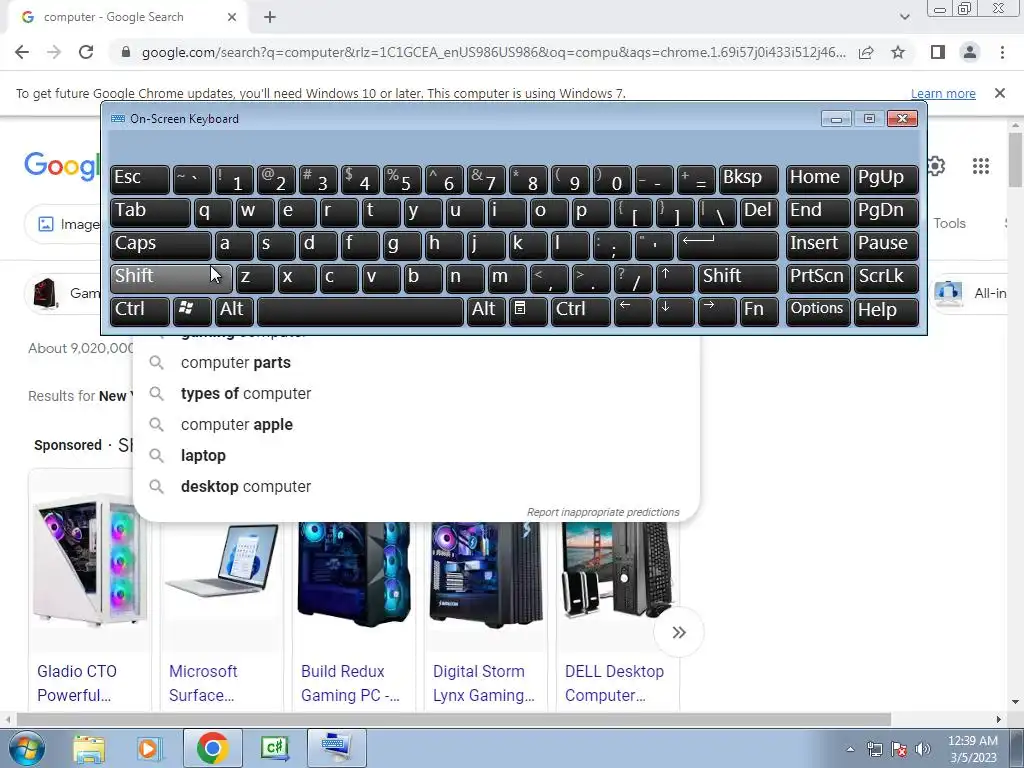This screenshot has height=768, width=1024.
Task: Open the Windows Start orb
Action: click(x=25, y=748)
